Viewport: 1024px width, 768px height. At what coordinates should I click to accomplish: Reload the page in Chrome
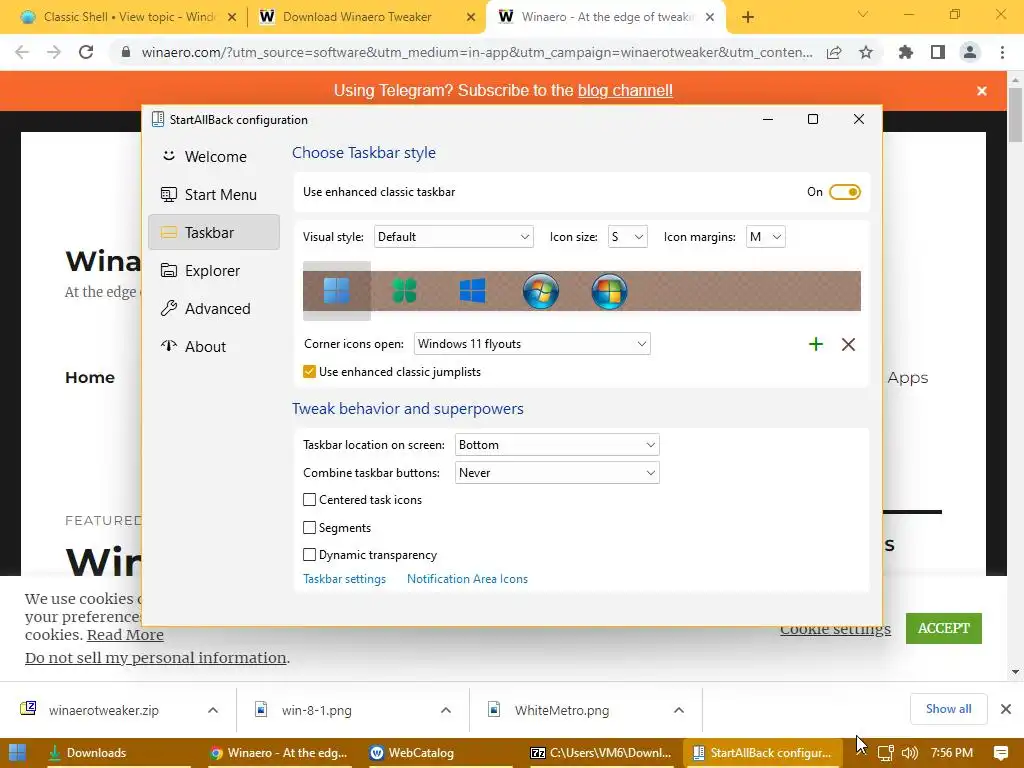(x=86, y=52)
